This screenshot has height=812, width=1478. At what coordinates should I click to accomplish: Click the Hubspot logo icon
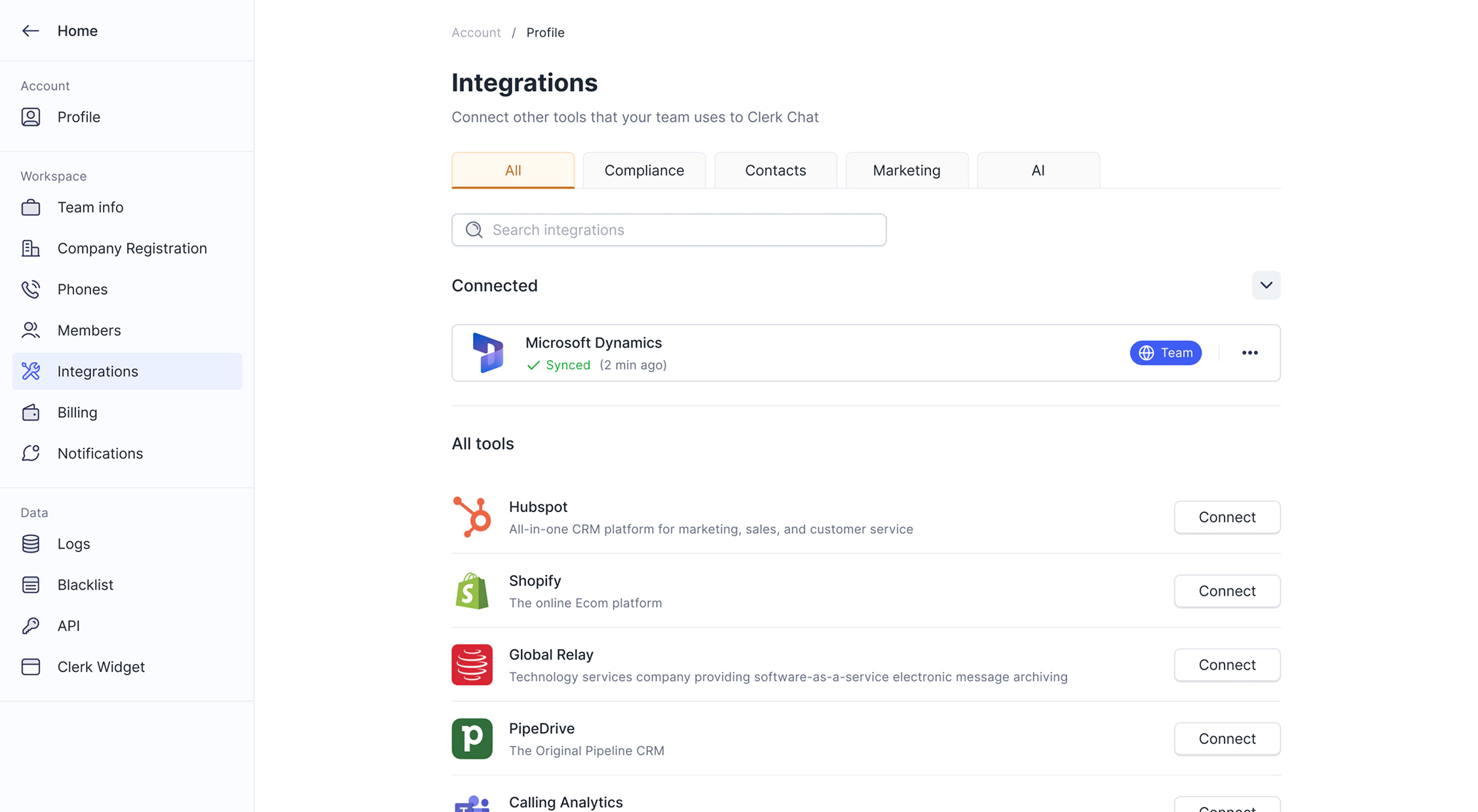point(472,517)
